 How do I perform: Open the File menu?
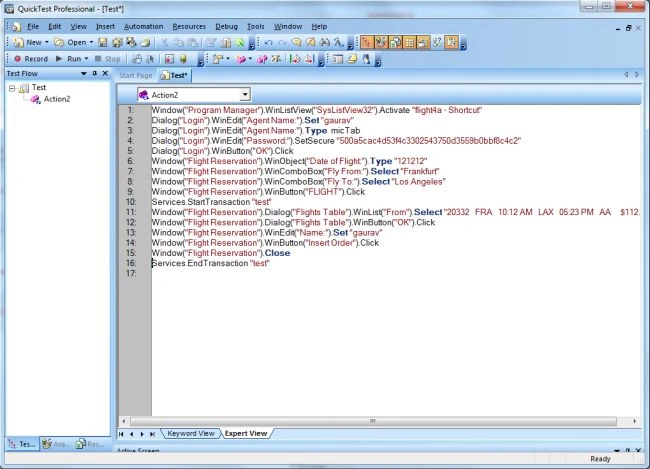click(x=33, y=27)
